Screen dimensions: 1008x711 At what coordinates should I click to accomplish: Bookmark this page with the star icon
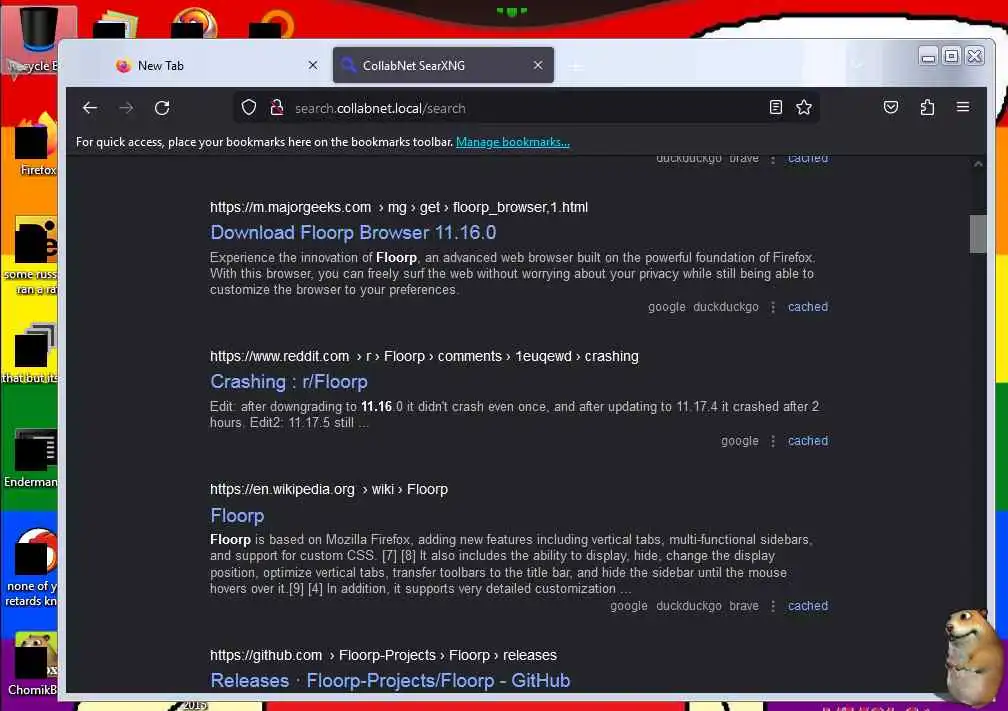click(804, 107)
